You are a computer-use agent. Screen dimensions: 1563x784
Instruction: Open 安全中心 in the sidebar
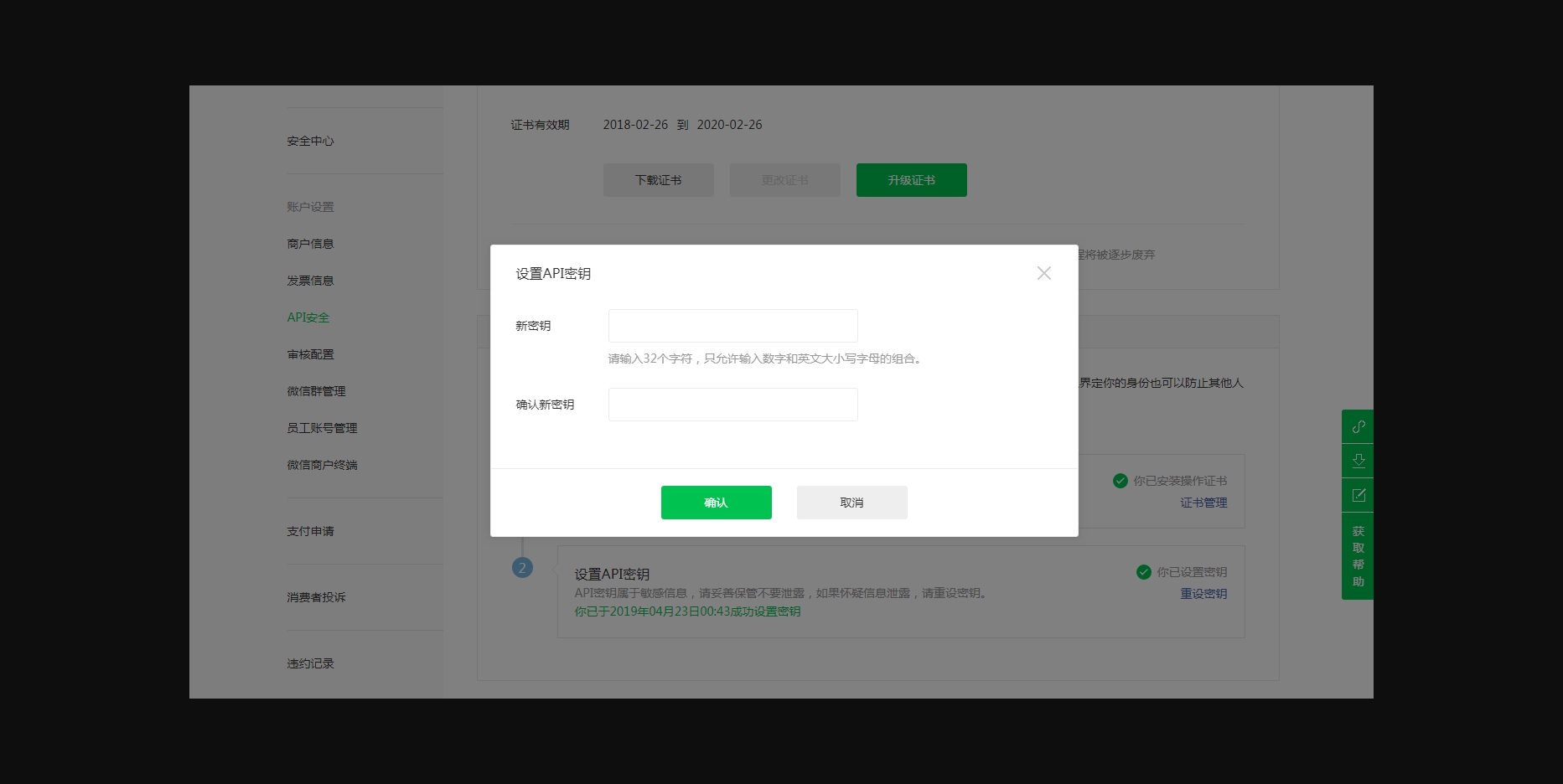click(x=310, y=142)
